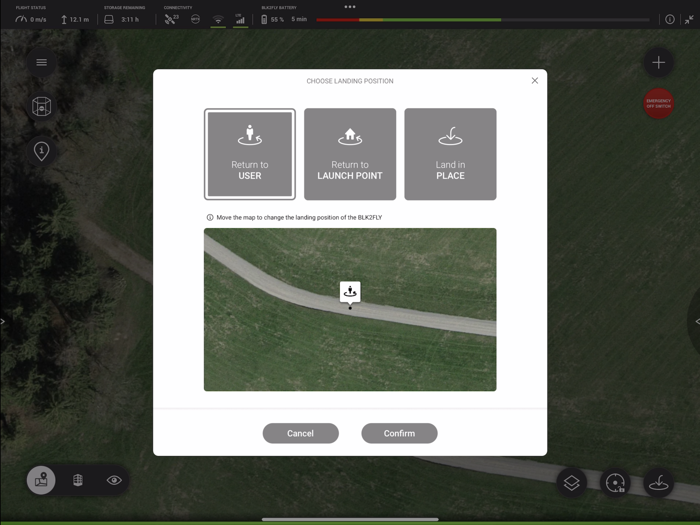This screenshot has height=525, width=700.
Task: Click the flight speed indicator
Action: 31,19
